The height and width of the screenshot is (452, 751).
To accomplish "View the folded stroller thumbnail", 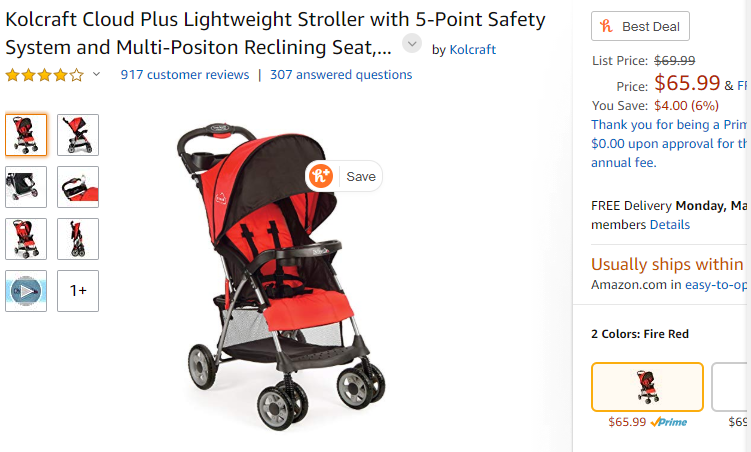I will (78, 239).
